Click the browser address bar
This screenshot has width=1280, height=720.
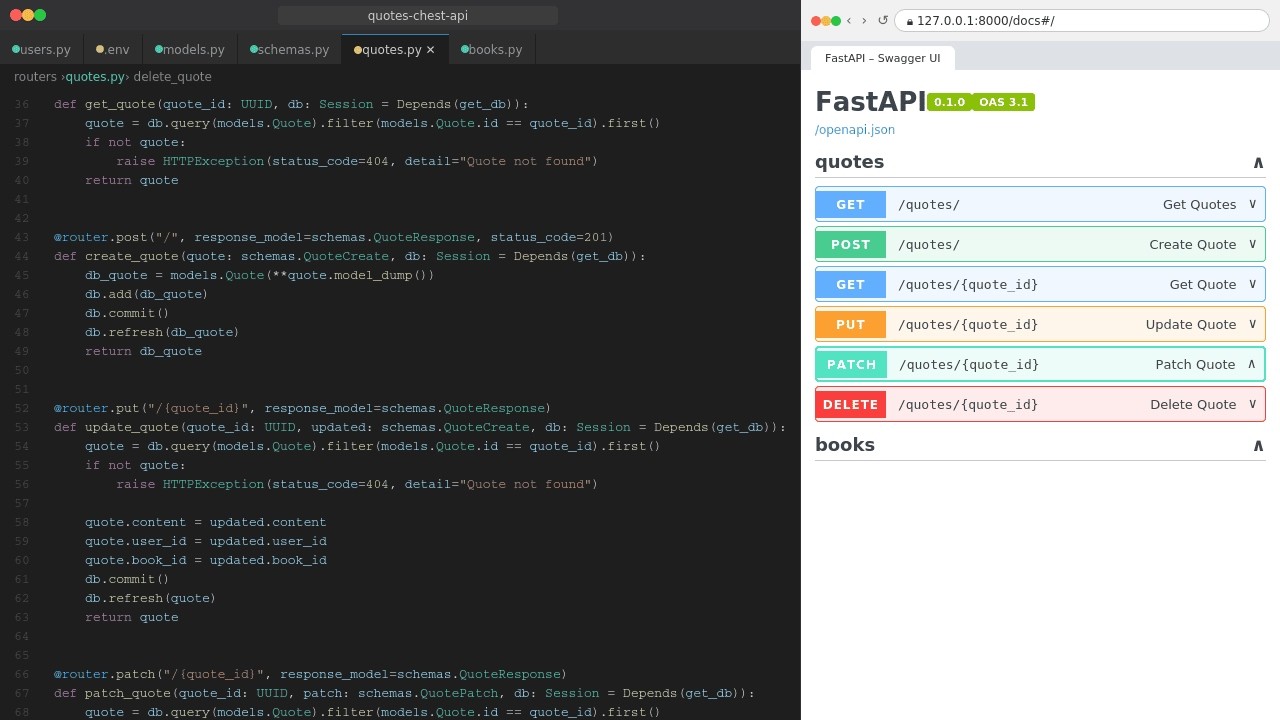(x=1082, y=20)
